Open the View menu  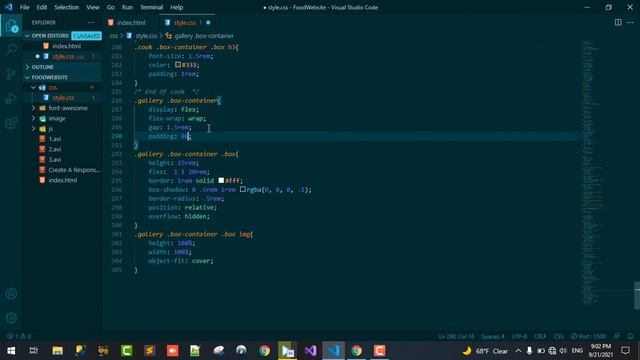tap(93, 7)
